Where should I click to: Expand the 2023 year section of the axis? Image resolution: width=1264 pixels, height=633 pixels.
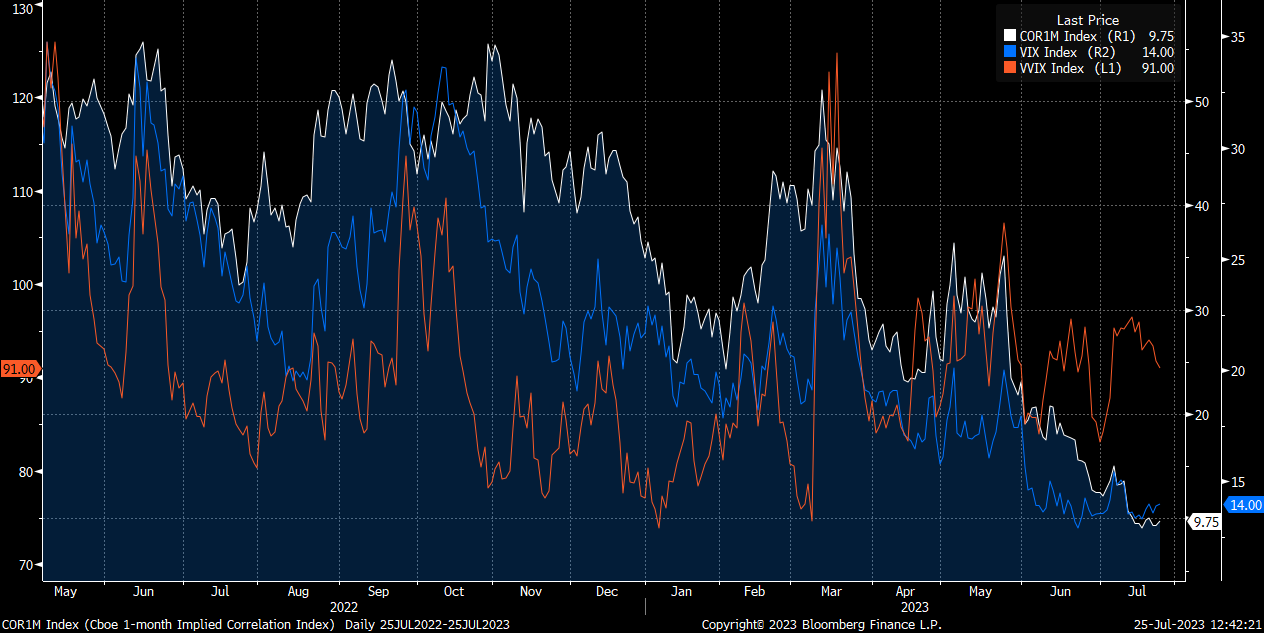tap(913, 607)
